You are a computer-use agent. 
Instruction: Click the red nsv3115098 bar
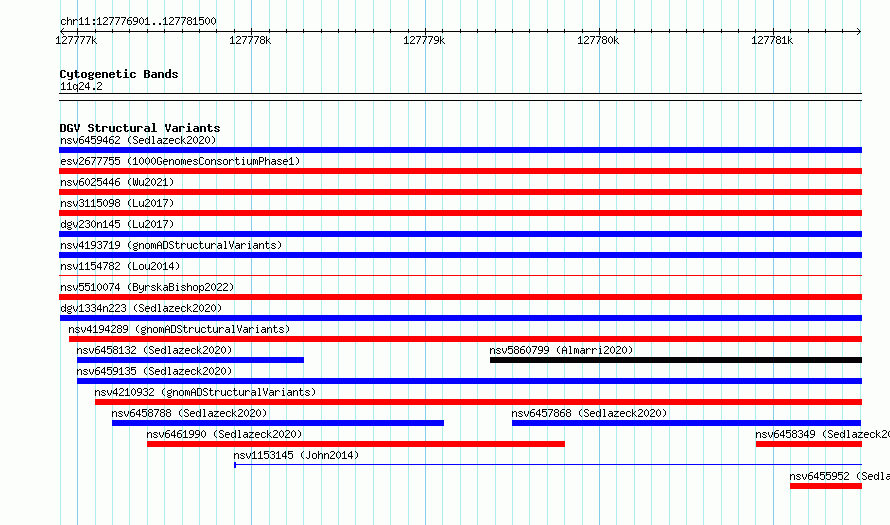tap(460, 213)
